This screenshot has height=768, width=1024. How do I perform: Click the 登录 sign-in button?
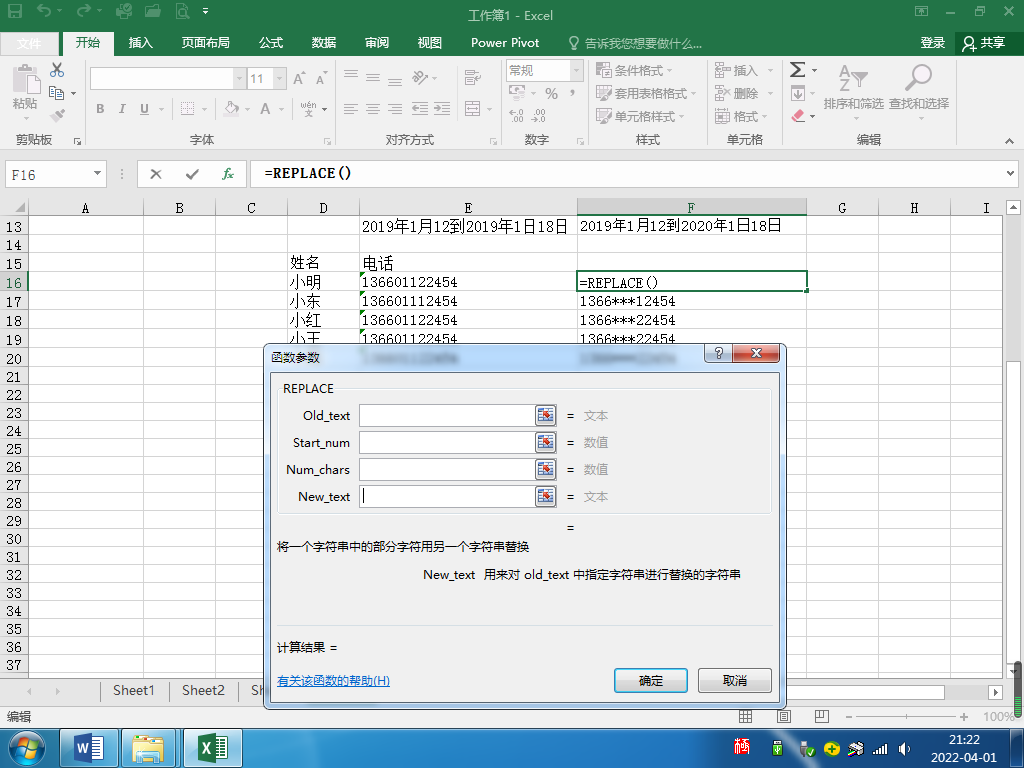pyautogui.click(x=933, y=43)
